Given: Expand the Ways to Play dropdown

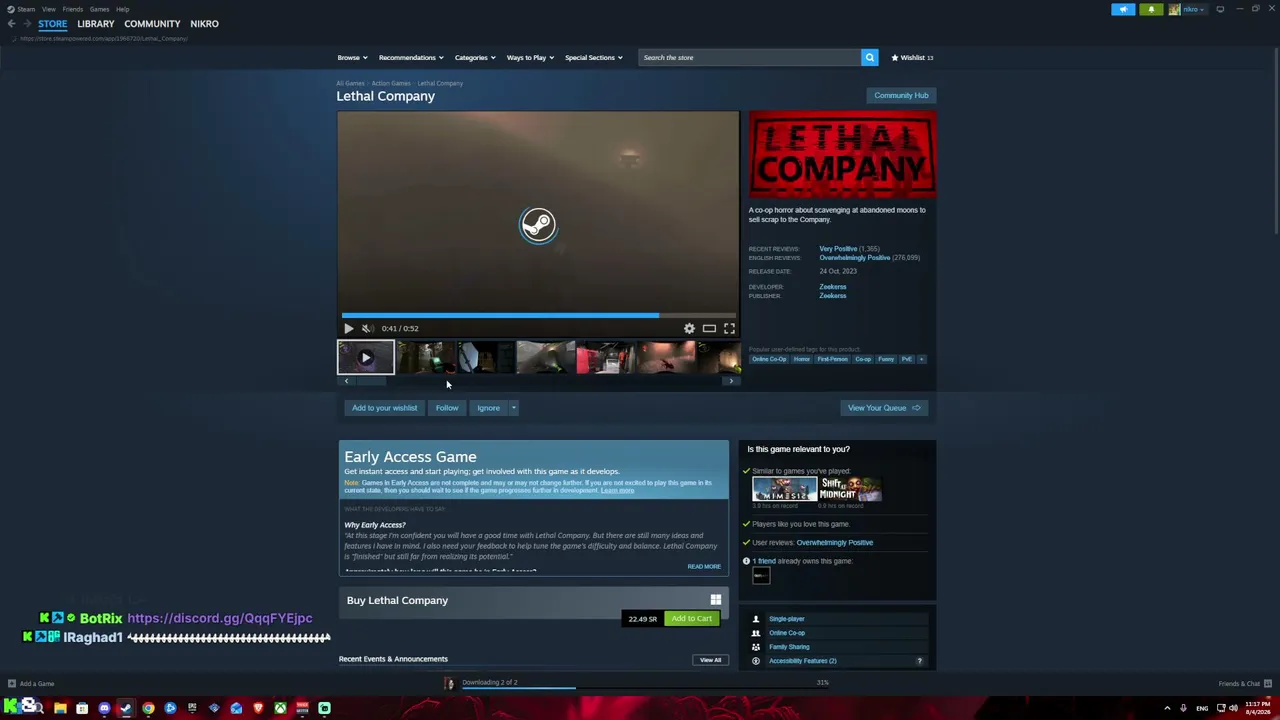Looking at the screenshot, I should point(530,57).
